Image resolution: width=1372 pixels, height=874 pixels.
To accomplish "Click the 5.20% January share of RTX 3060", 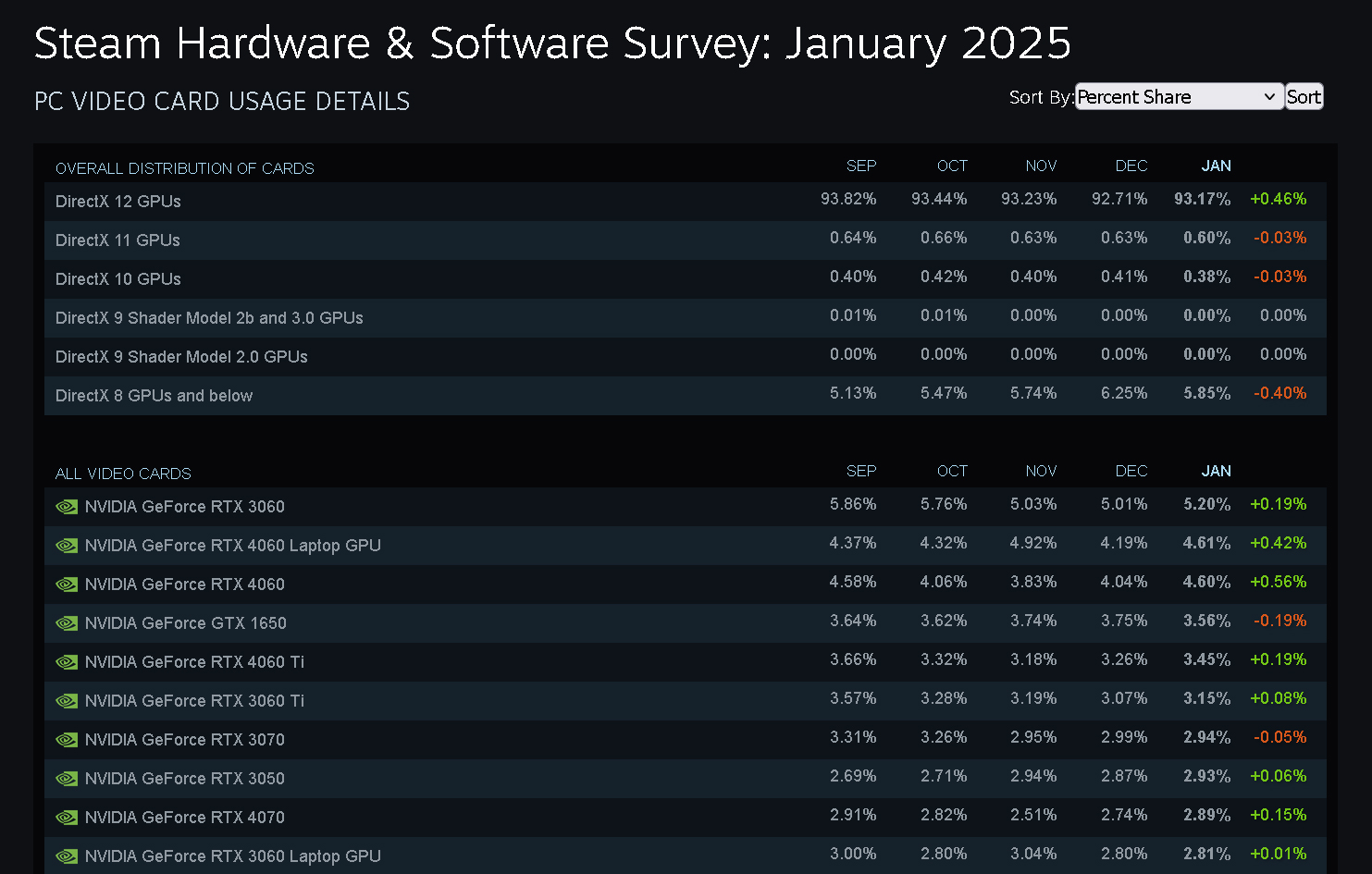I will 1207,504.
